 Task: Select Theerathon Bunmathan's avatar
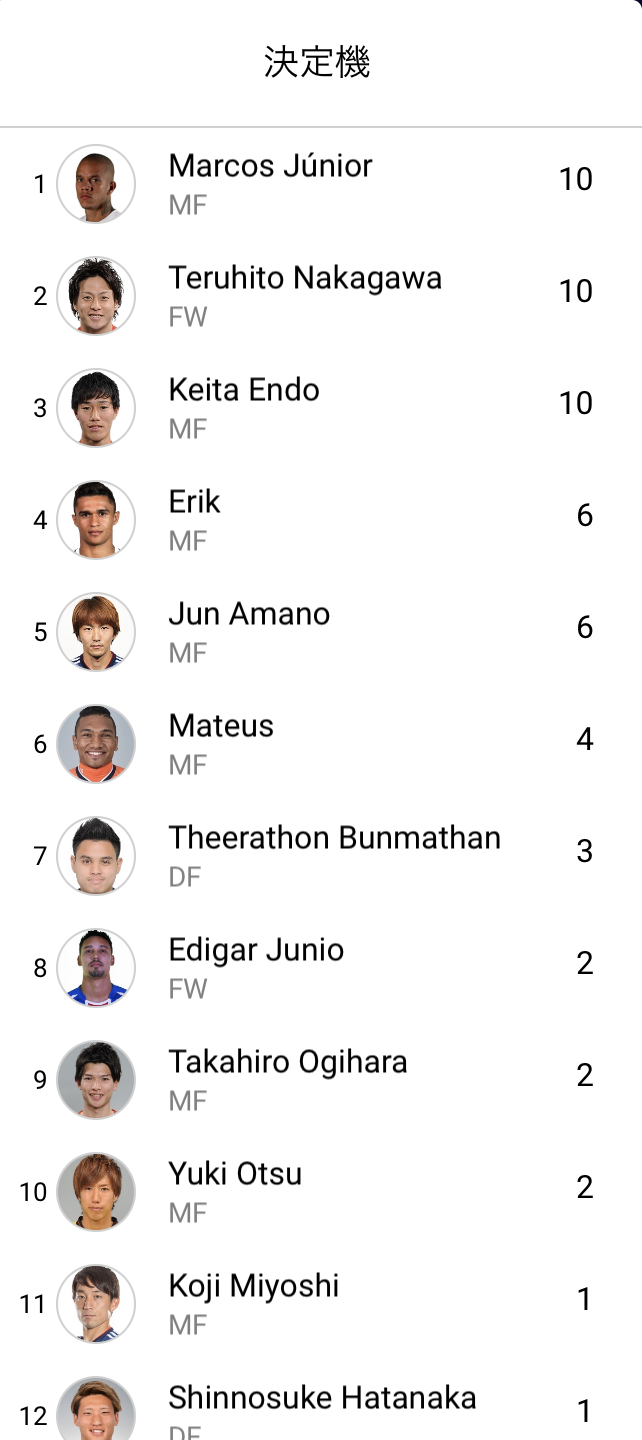point(96,856)
